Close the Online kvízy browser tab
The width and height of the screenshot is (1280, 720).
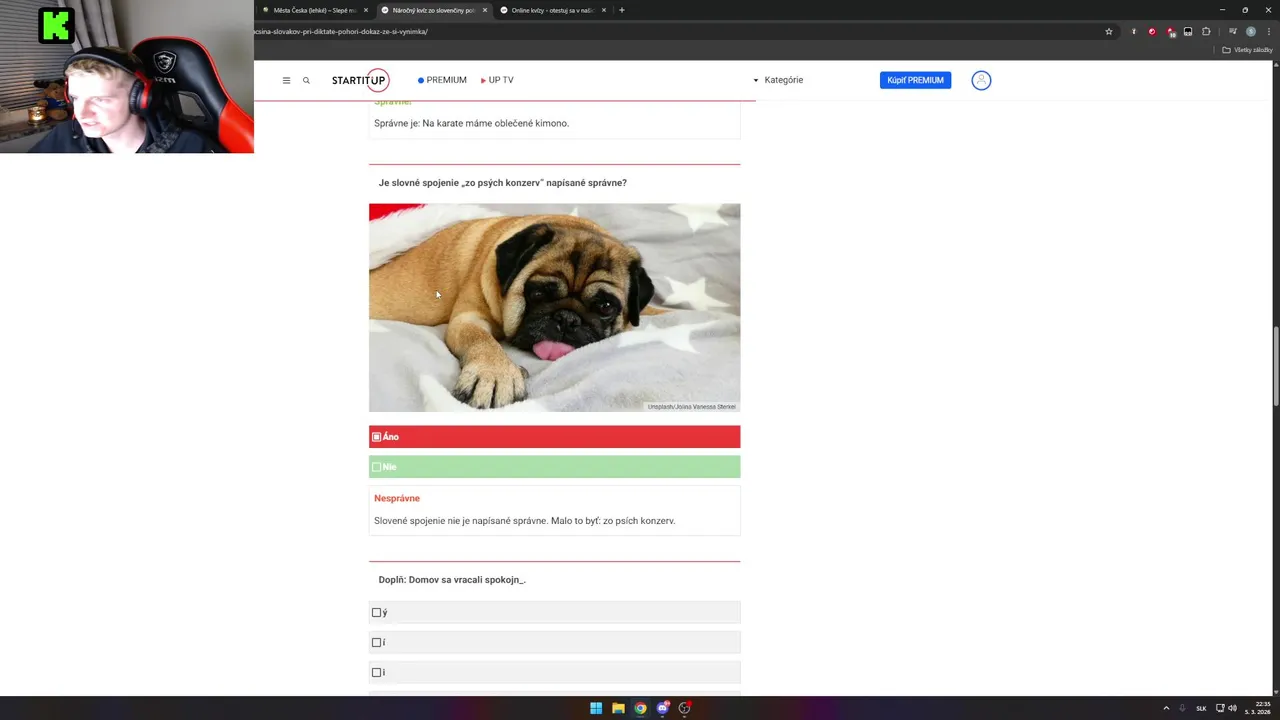[x=604, y=10]
